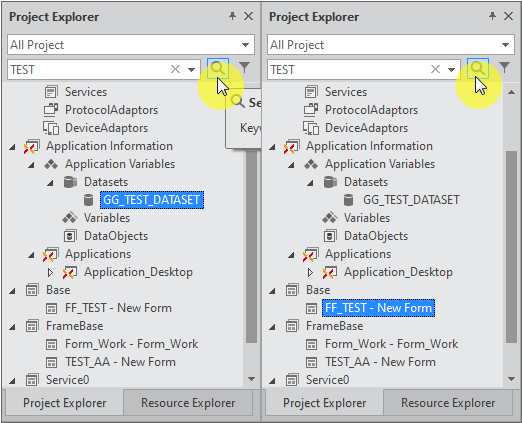
Task: Clear the TEST search text in right panel
Action: coord(435,69)
